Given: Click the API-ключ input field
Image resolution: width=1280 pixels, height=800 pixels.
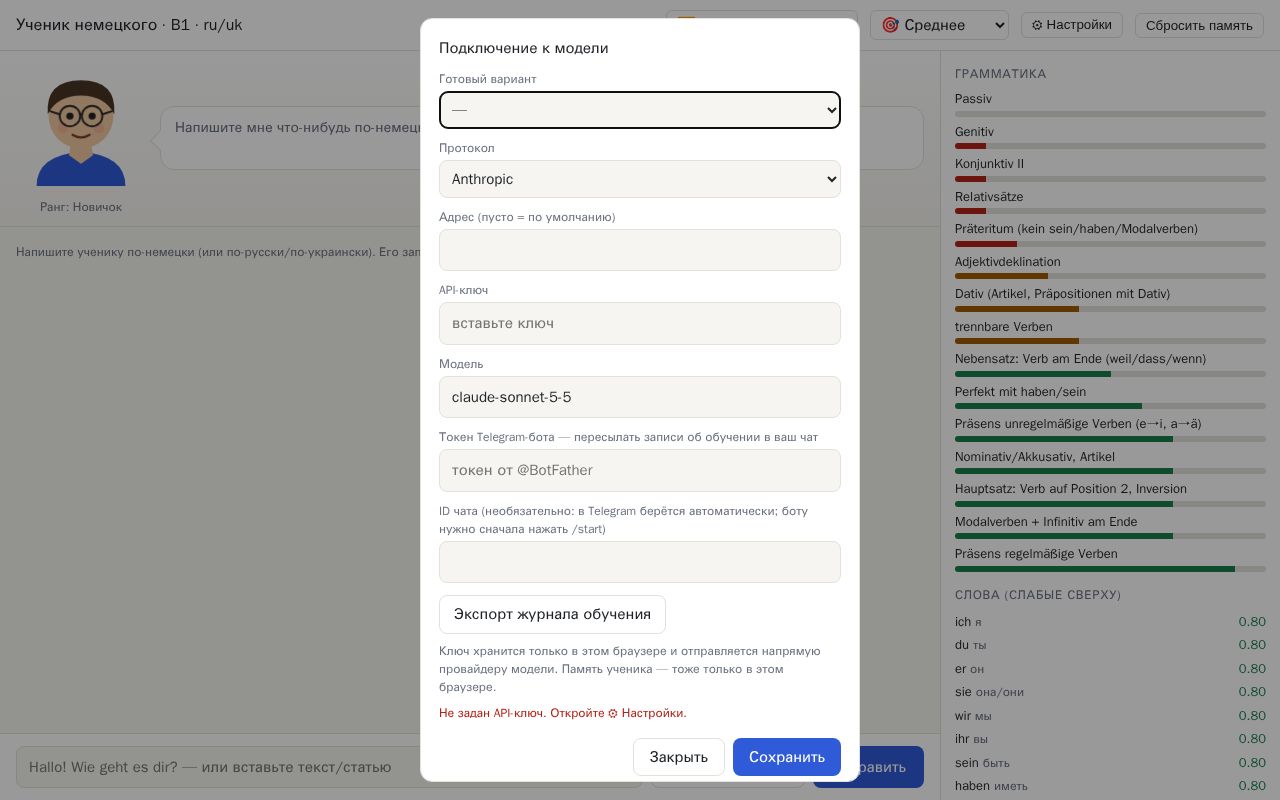Looking at the screenshot, I should click(640, 323).
